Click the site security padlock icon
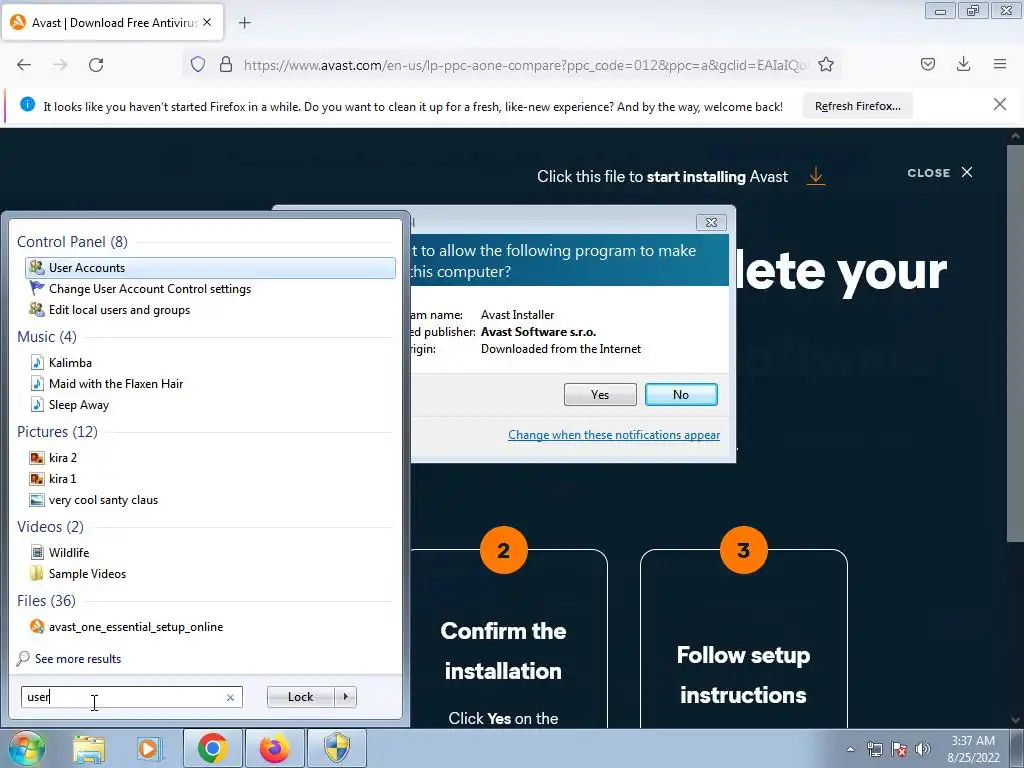This screenshot has height=768, width=1024. [x=226, y=64]
